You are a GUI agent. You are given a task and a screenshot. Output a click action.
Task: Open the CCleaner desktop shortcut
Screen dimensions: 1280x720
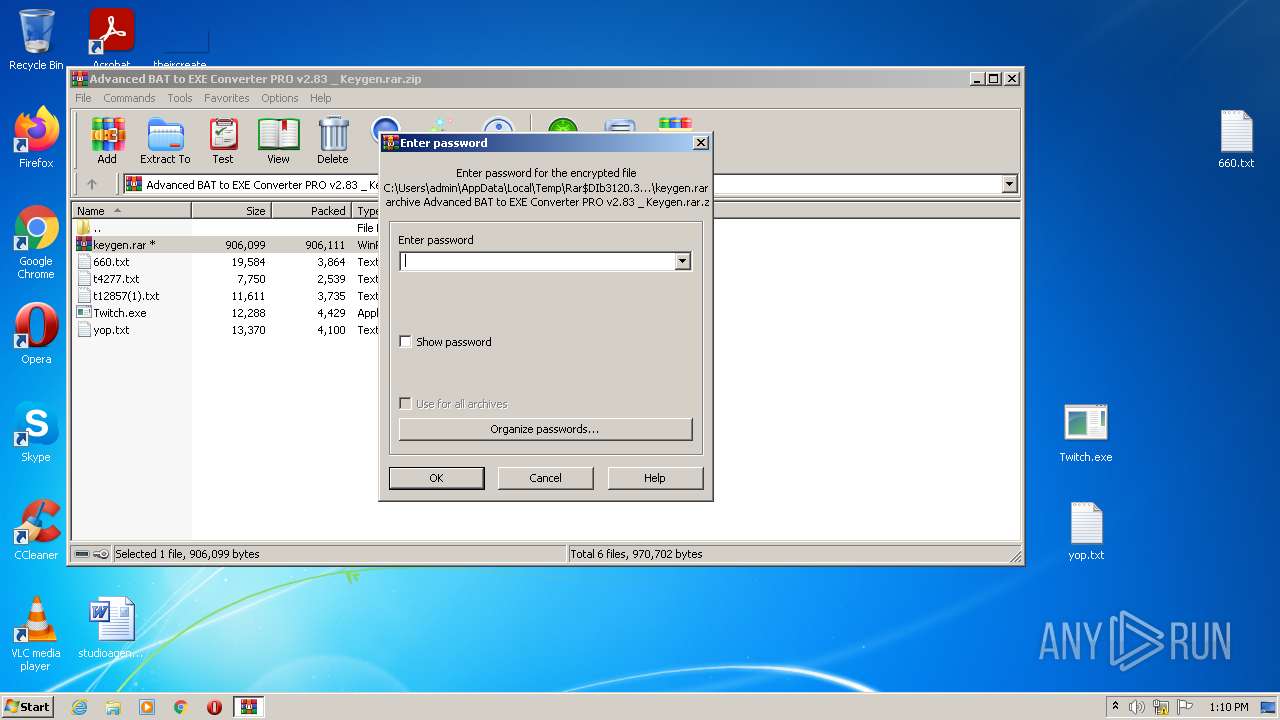(36, 530)
